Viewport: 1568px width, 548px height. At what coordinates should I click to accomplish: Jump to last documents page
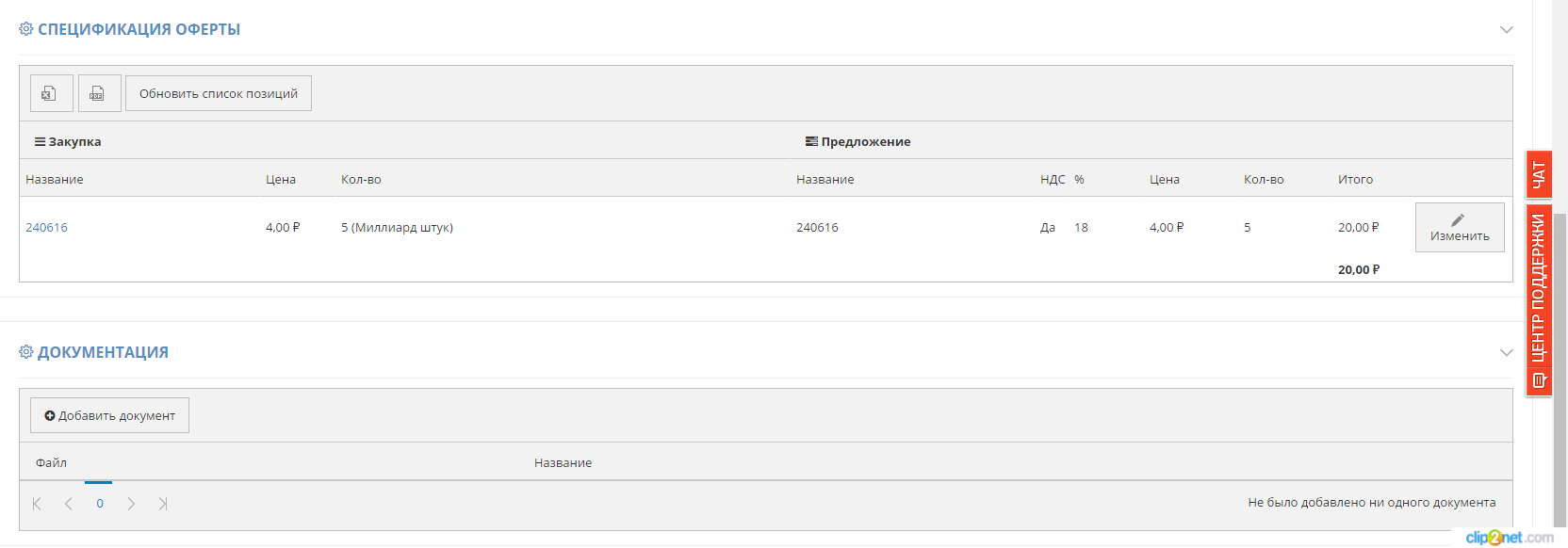click(x=163, y=504)
